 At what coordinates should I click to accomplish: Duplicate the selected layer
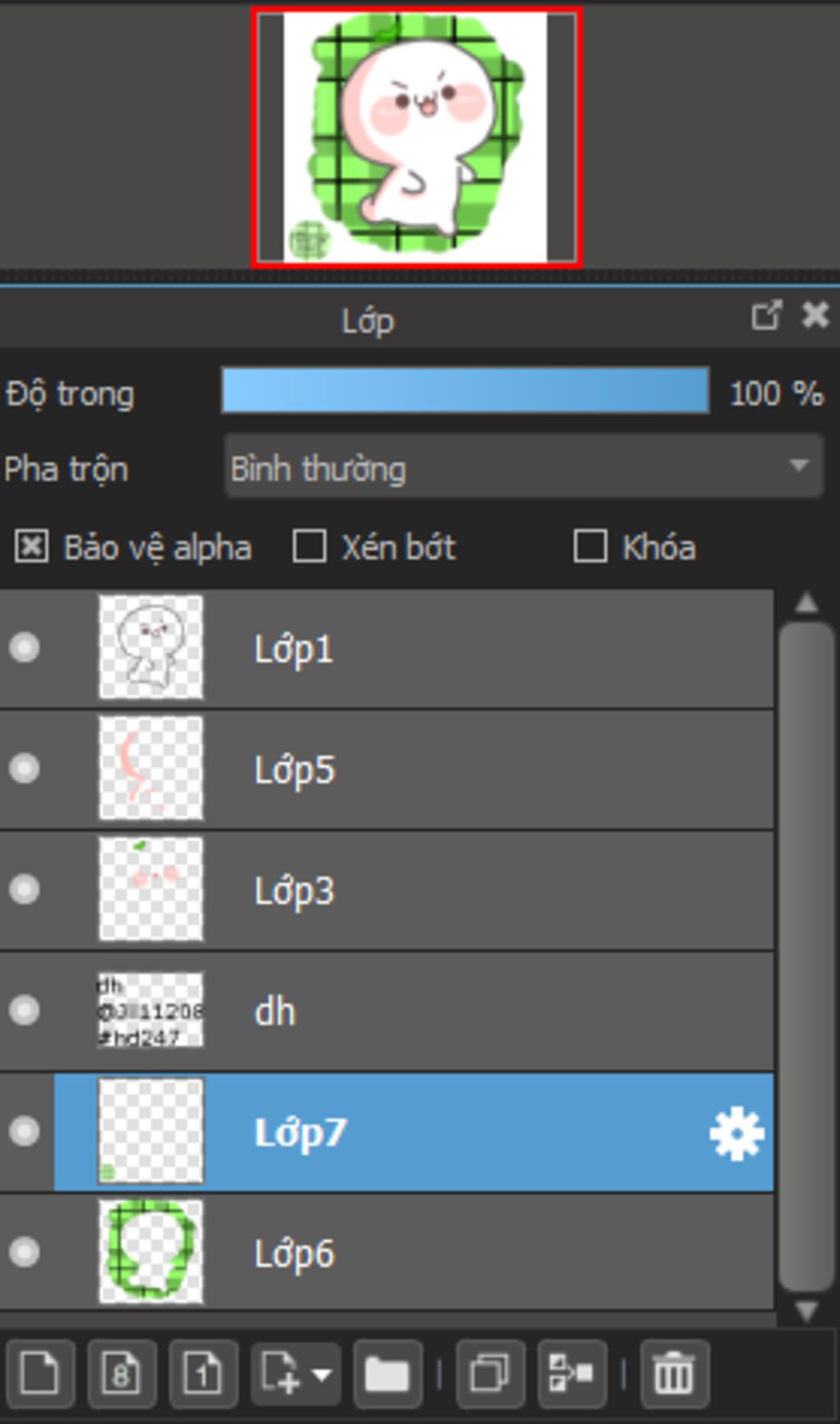pyautogui.click(x=490, y=1371)
